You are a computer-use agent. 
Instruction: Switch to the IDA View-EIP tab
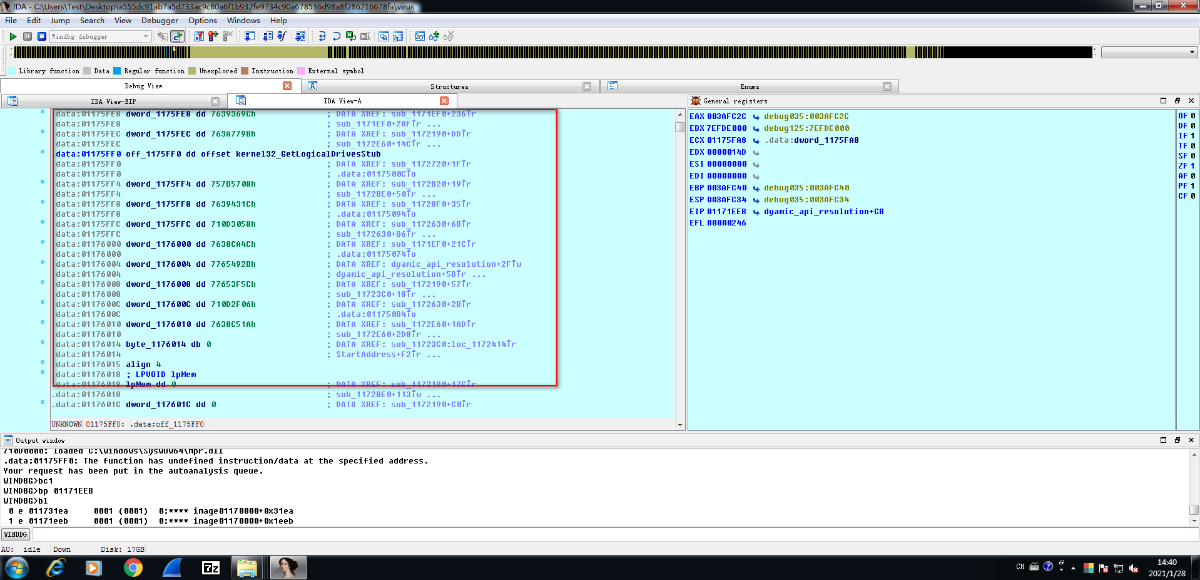pos(115,101)
